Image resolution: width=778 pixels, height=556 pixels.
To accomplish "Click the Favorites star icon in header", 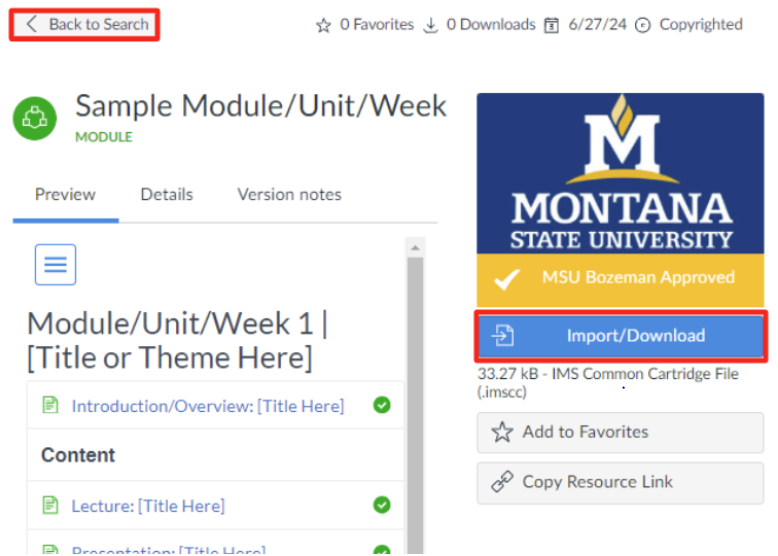I will (323, 25).
